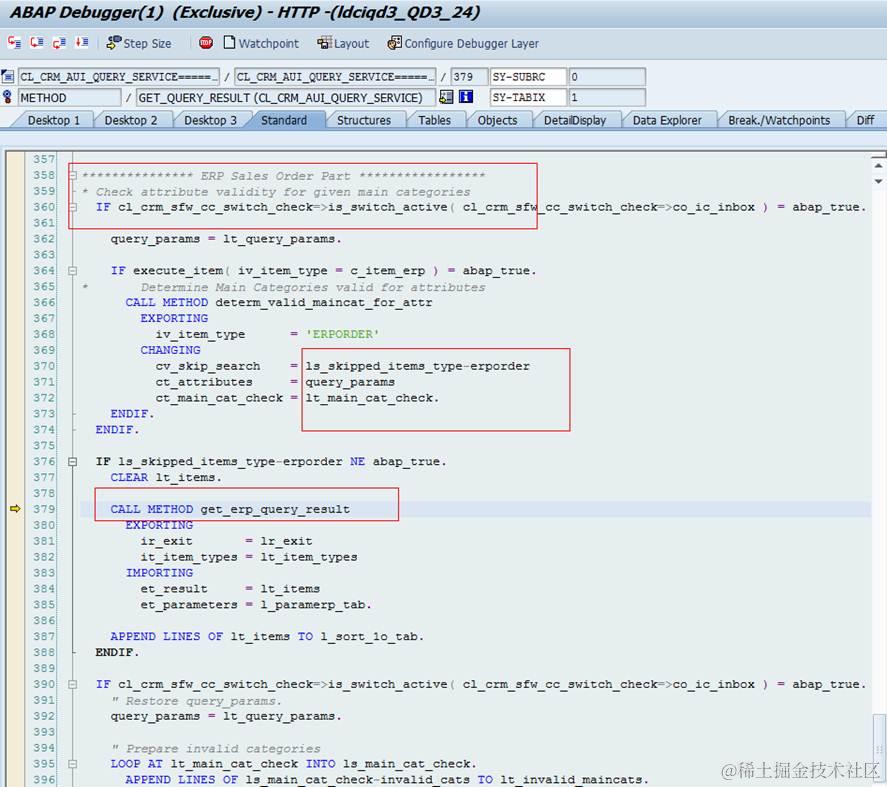This screenshot has width=887, height=787.
Task: Click 'lt_item_types' value on line 382
Action: tap(309, 557)
